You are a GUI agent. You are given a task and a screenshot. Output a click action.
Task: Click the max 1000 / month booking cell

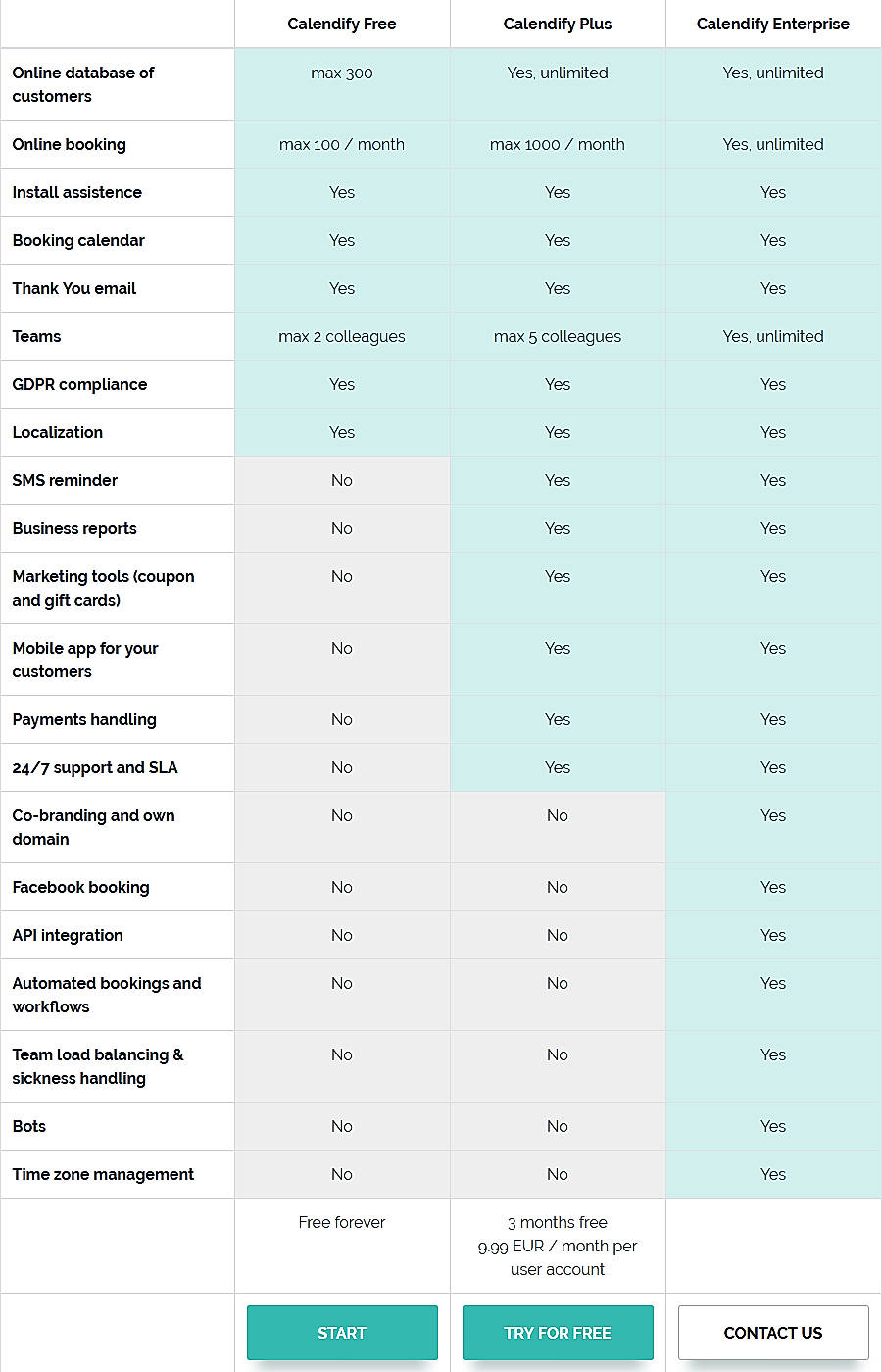557,144
